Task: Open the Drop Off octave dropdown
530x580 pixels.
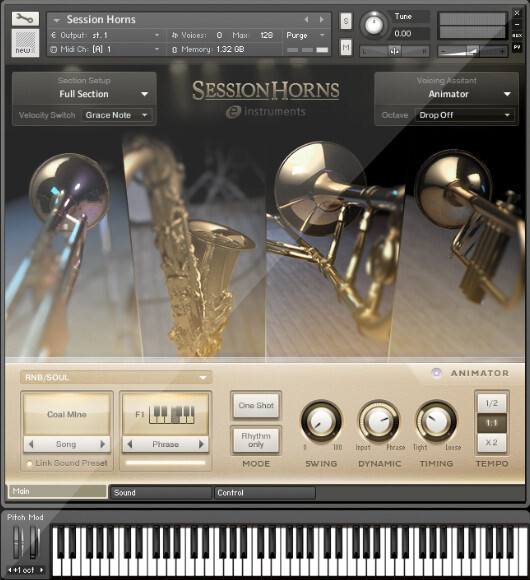Action: [465, 115]
